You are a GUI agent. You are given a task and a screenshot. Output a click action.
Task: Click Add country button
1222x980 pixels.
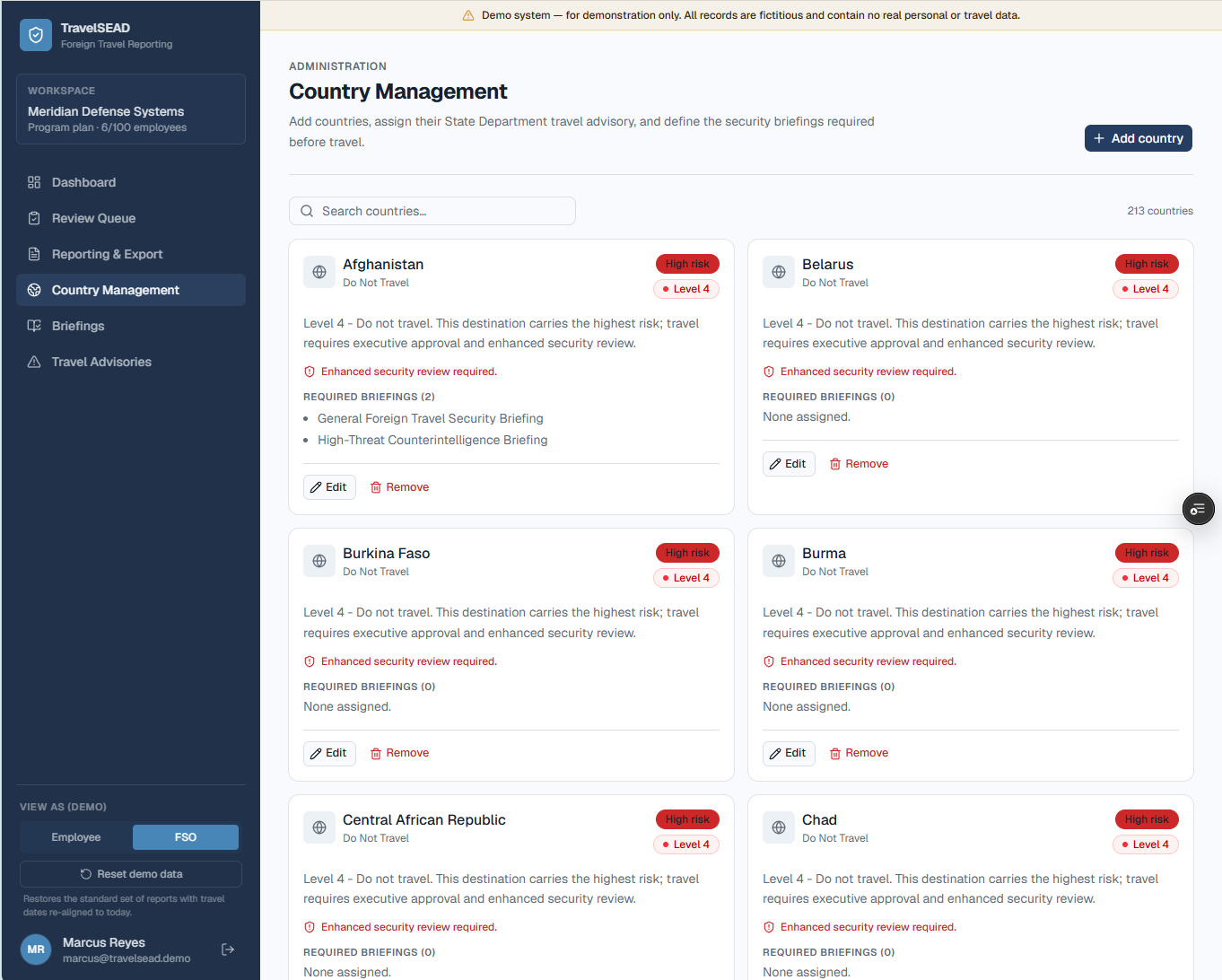(x=1139, y=138)
